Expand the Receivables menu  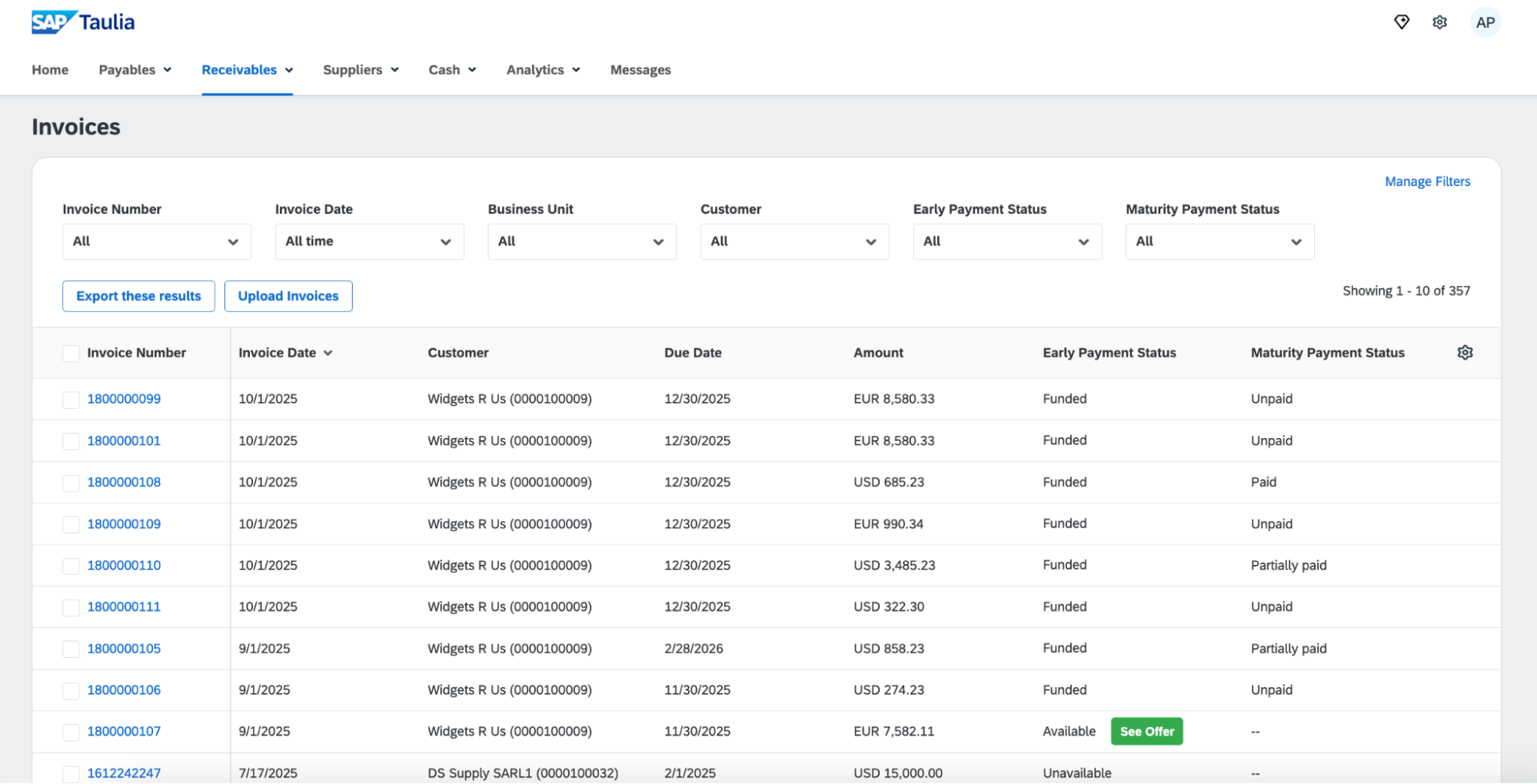coord(247,70)
